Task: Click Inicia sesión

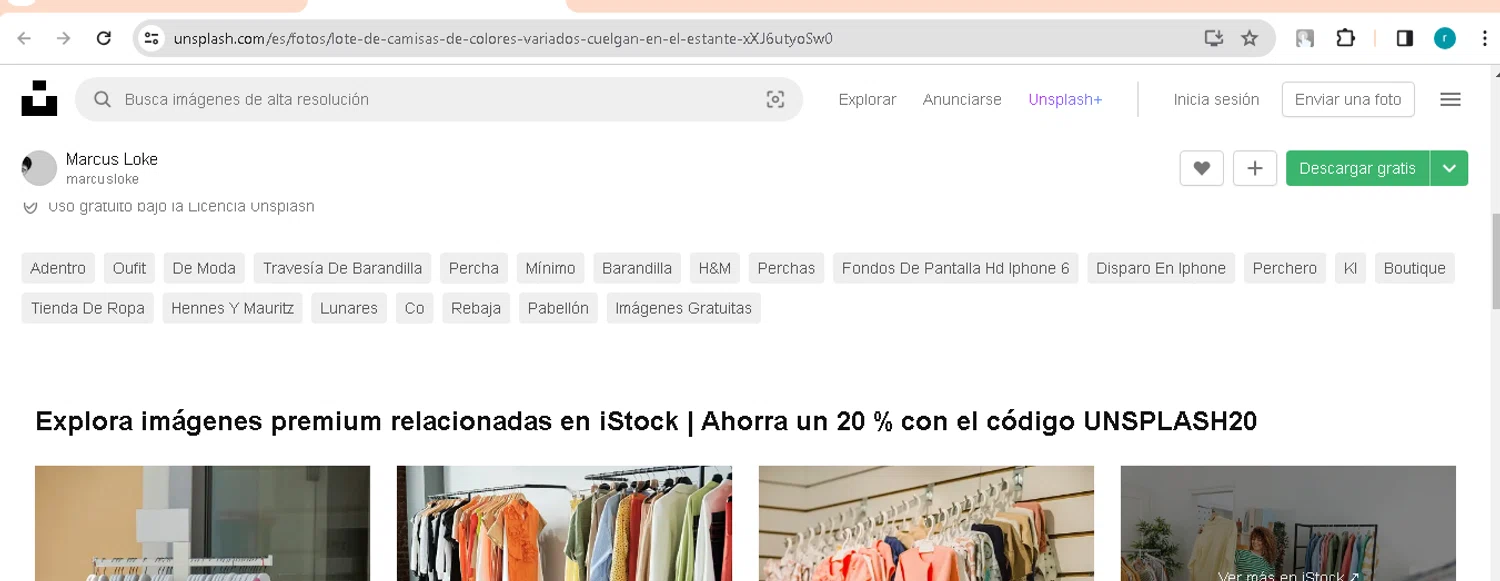Action: coord(1216,99)
